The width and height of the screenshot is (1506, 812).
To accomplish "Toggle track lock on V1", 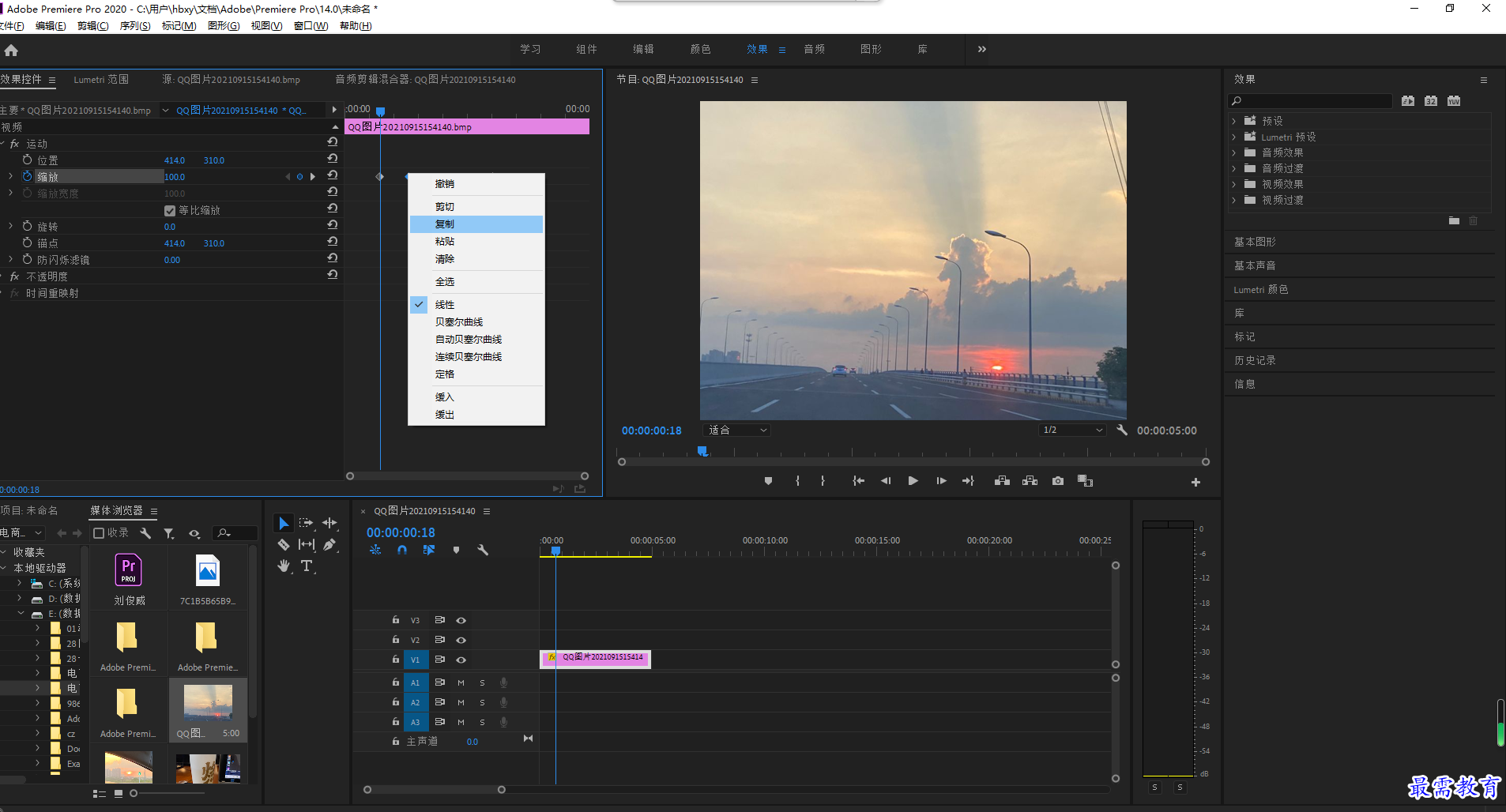I will (x=396, y=659).
